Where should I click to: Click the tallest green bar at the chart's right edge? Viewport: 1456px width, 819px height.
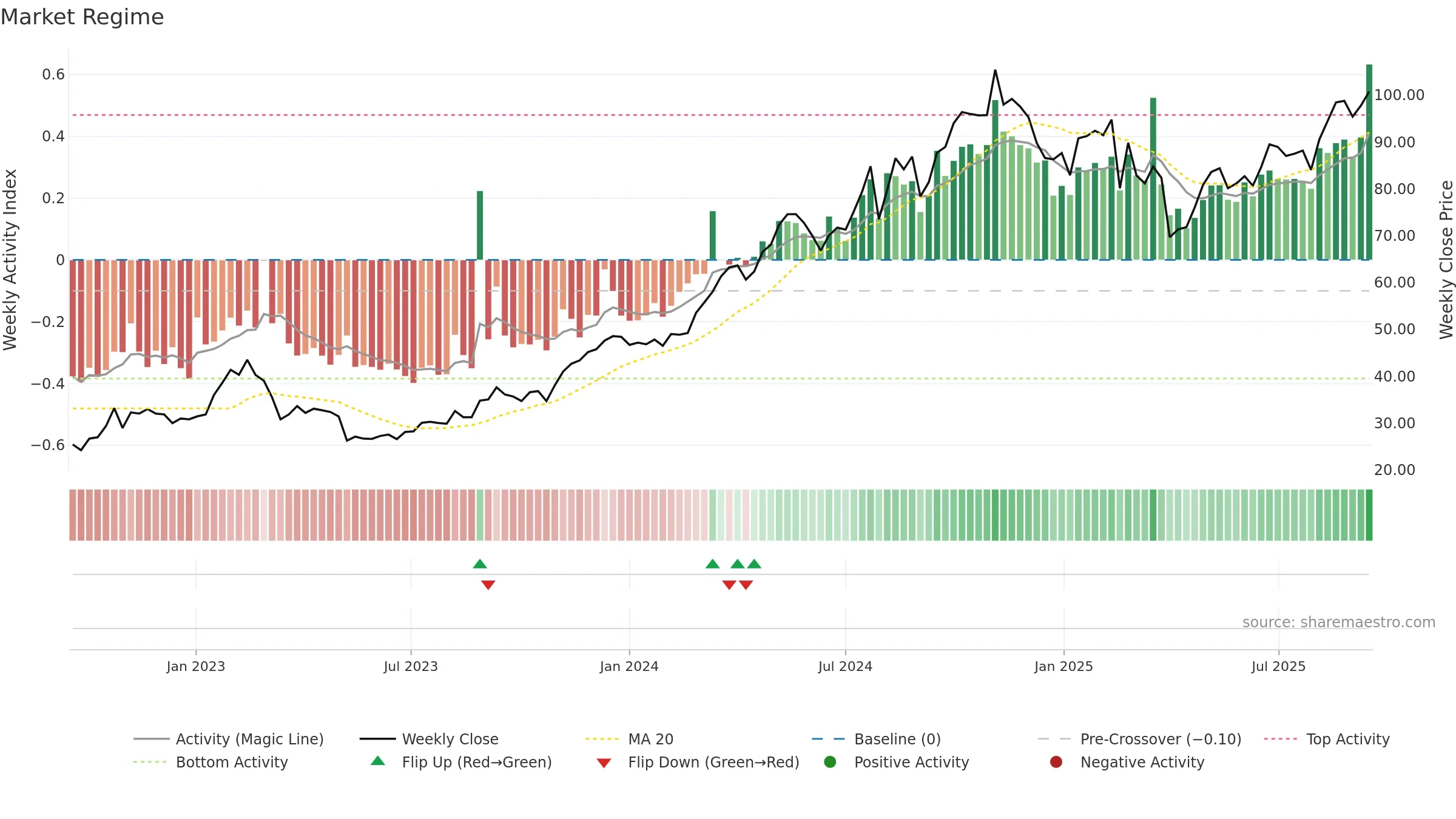click(x=1369, y=162)
